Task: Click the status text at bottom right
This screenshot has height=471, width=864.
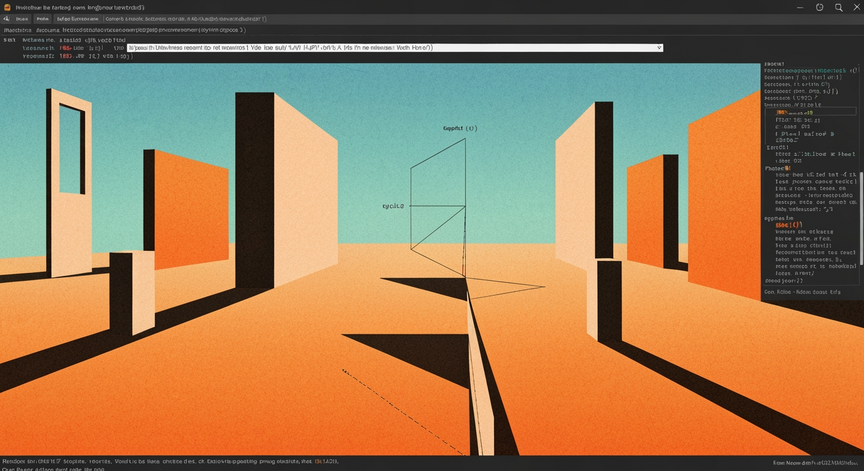Action: pos(816,463)
